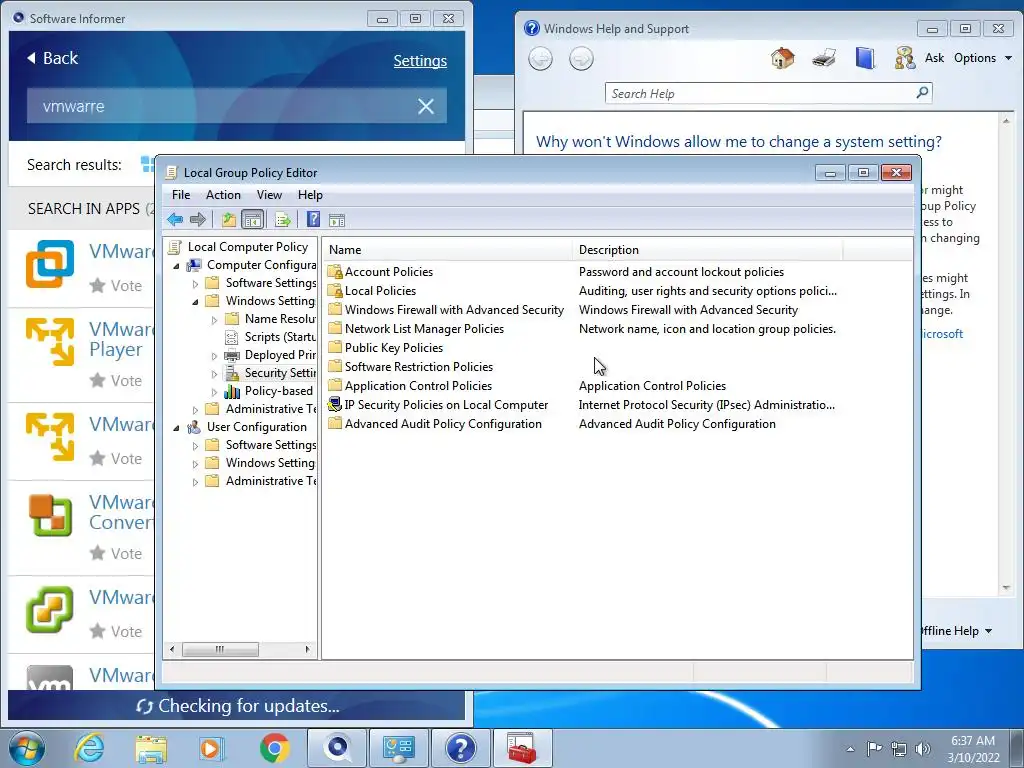Viewport: 1024px width, 768px height.
Task: Select the Account Policies folder icon
Action: coord(335,272)
